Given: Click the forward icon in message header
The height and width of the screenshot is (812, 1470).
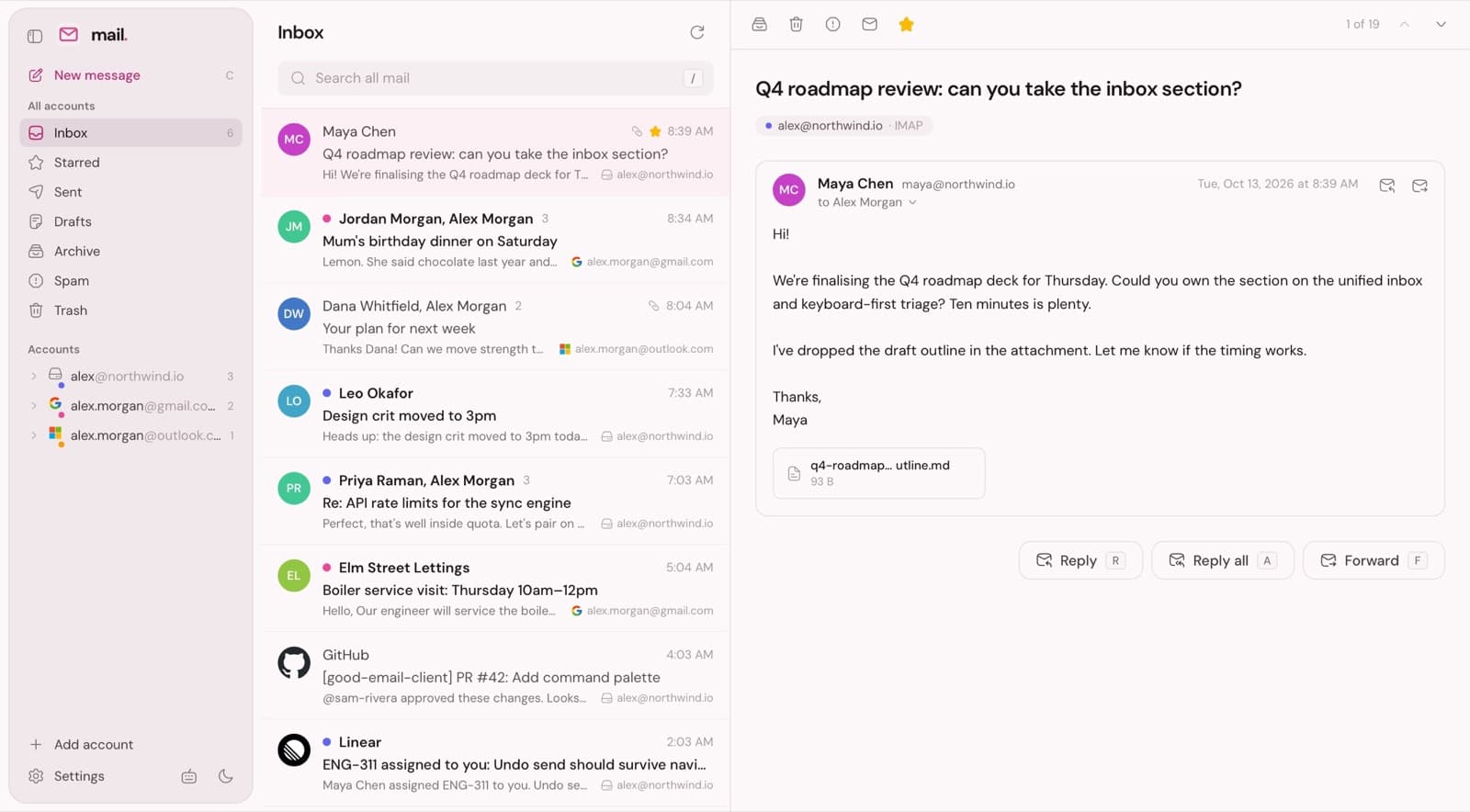Looking at the screenshot, I should (x=1419, y=186).
